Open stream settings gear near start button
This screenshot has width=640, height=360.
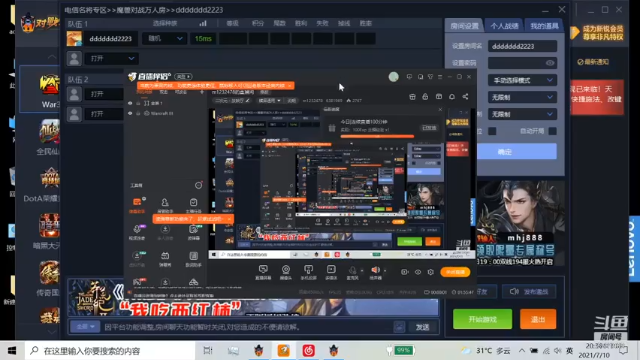431,272
